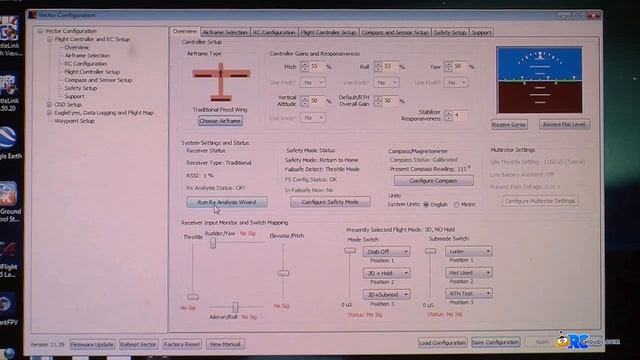Select Support in the left tree
The image size is (640, 360).
pyautogui.click(x=74, y=96)
